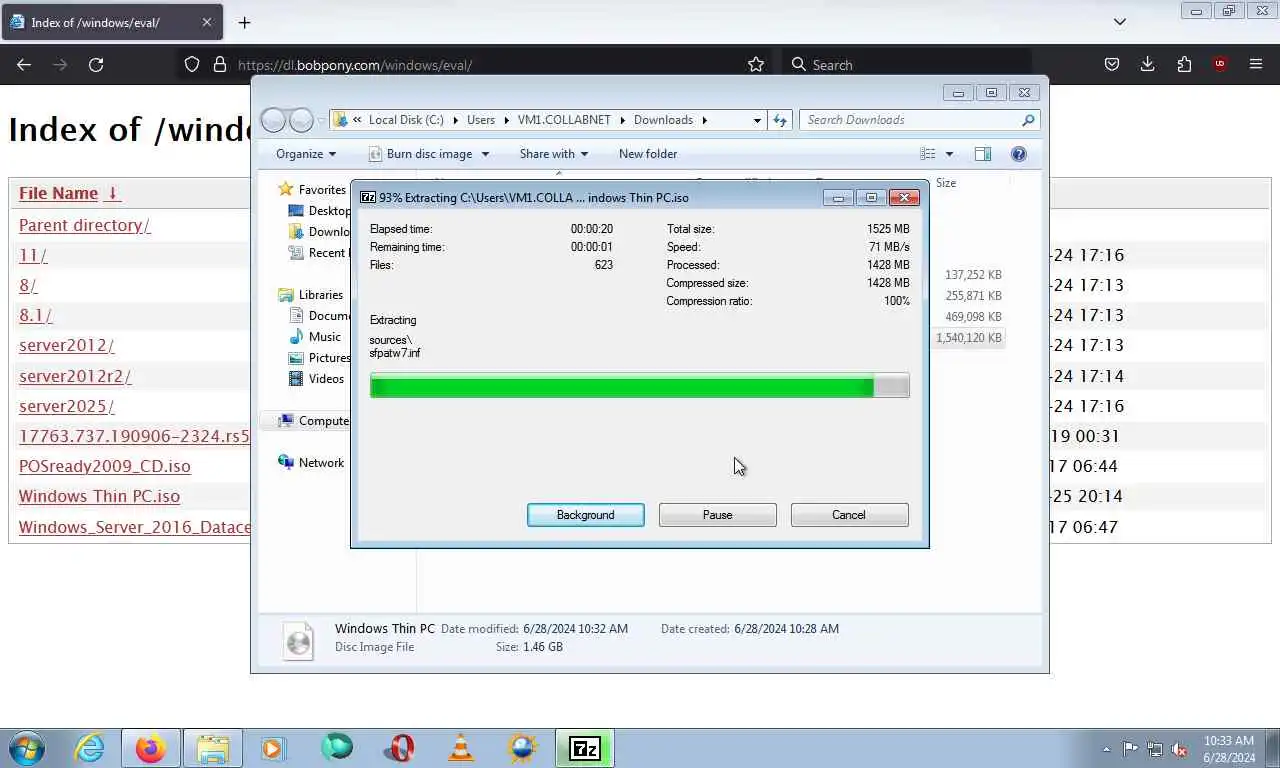The width and height of the screenshot is (1280, 768).
Task: Expand the Burn disc image dropdown arrow
Action: coord(485,154)
